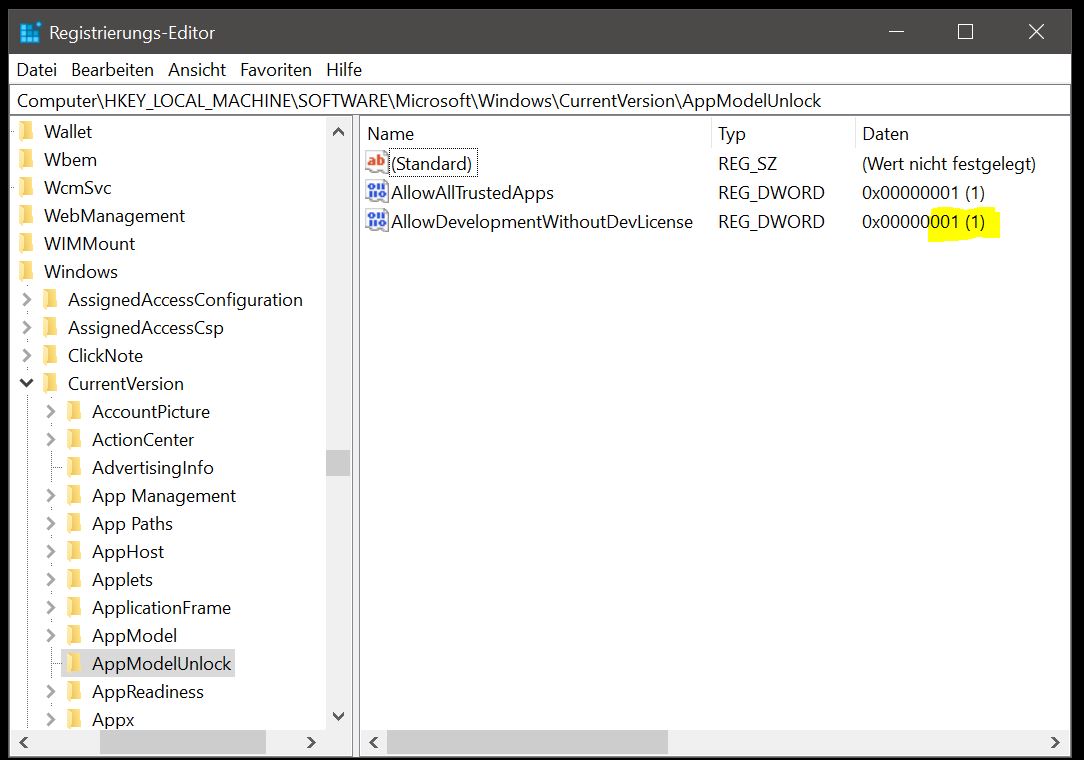1084x760 pixels.
Task: Click the values pane horizontal scrollbar thumb
Action: [x=527, y=742]
